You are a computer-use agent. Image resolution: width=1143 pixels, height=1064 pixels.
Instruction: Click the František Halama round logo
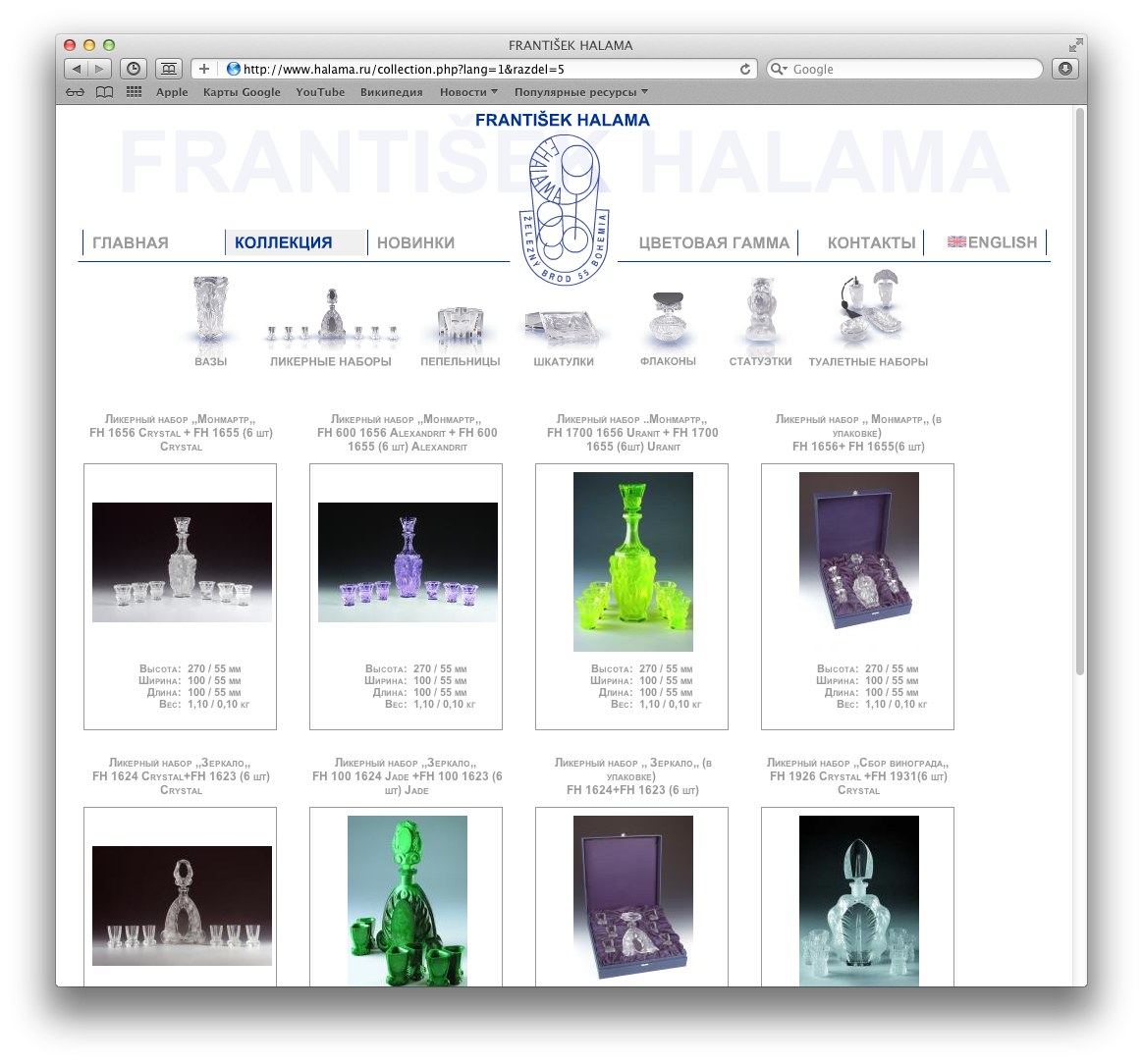coord(564,209)
